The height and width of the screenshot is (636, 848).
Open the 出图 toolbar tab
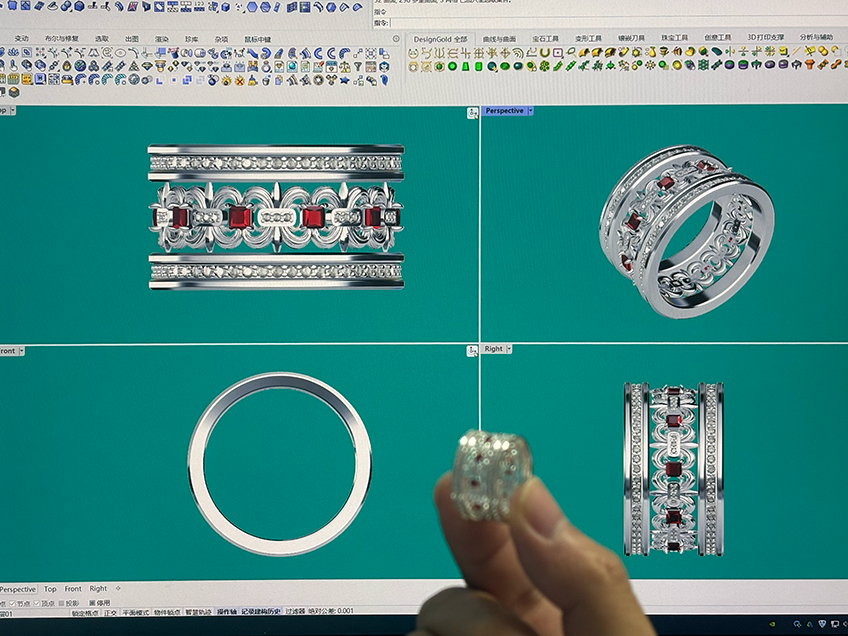coord(131,39)
